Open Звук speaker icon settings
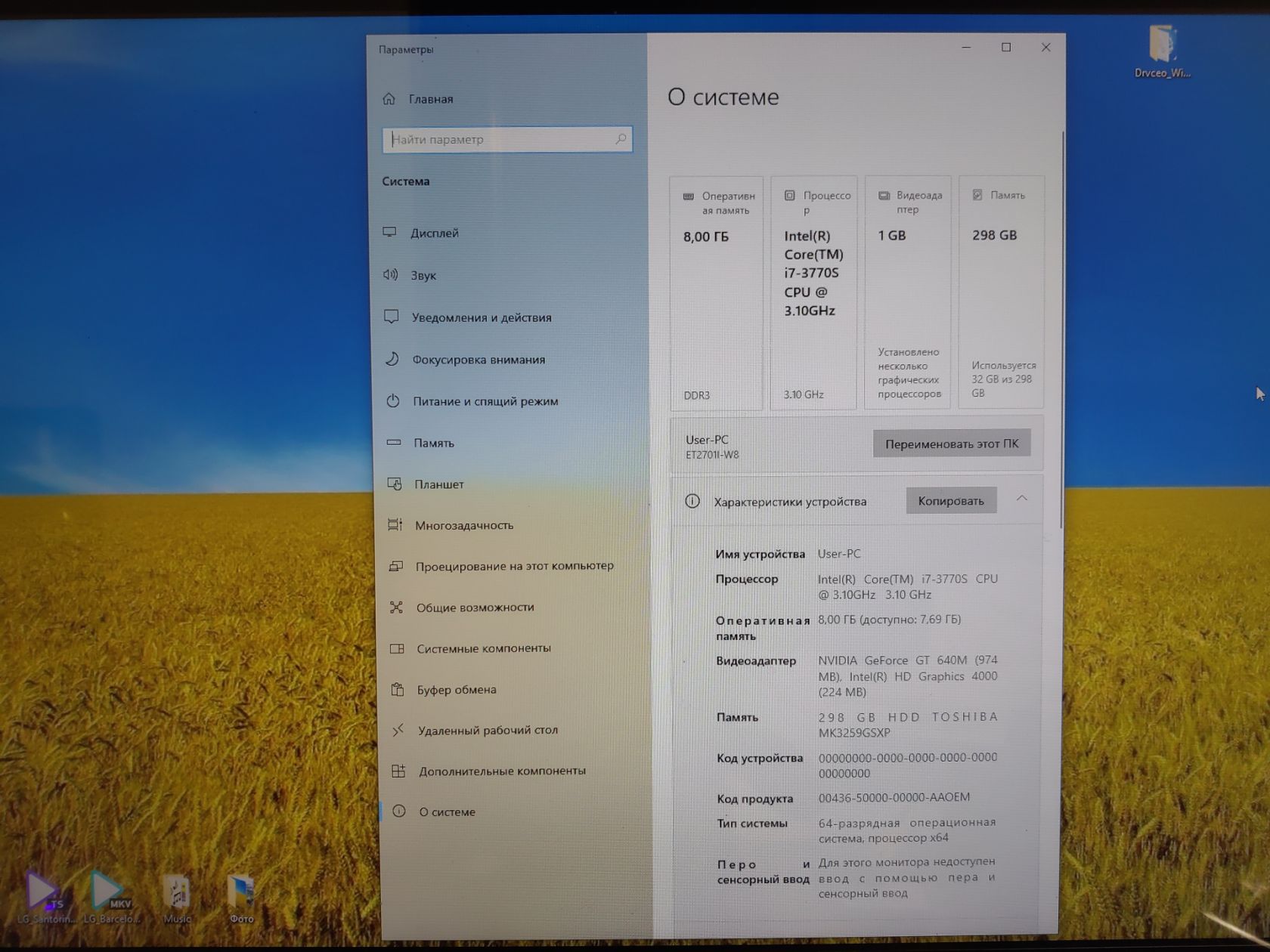 click(x=390, y=275)
